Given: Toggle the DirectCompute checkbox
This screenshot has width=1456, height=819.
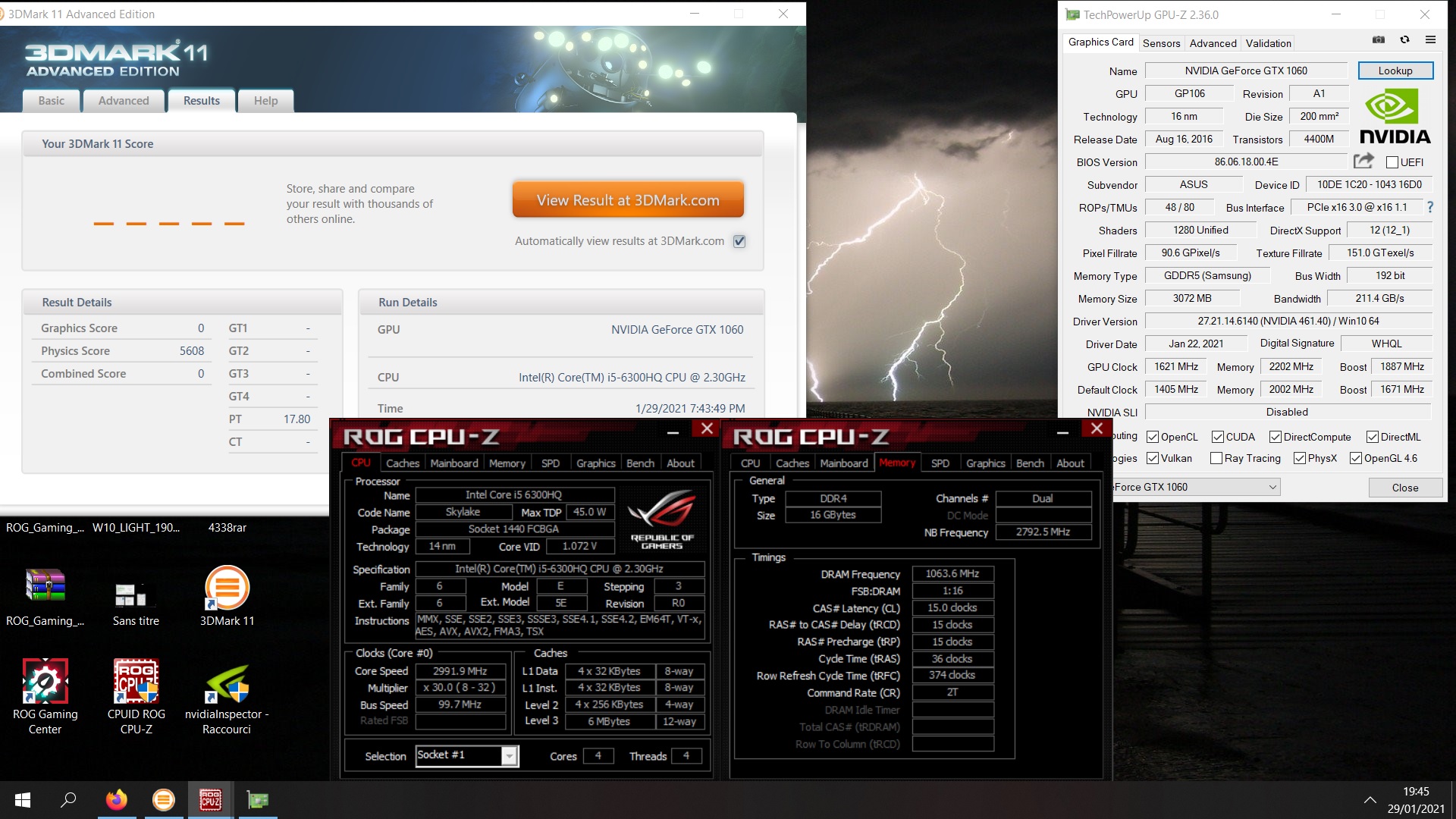Looking at the screenshot, I should coord(1276,437).
